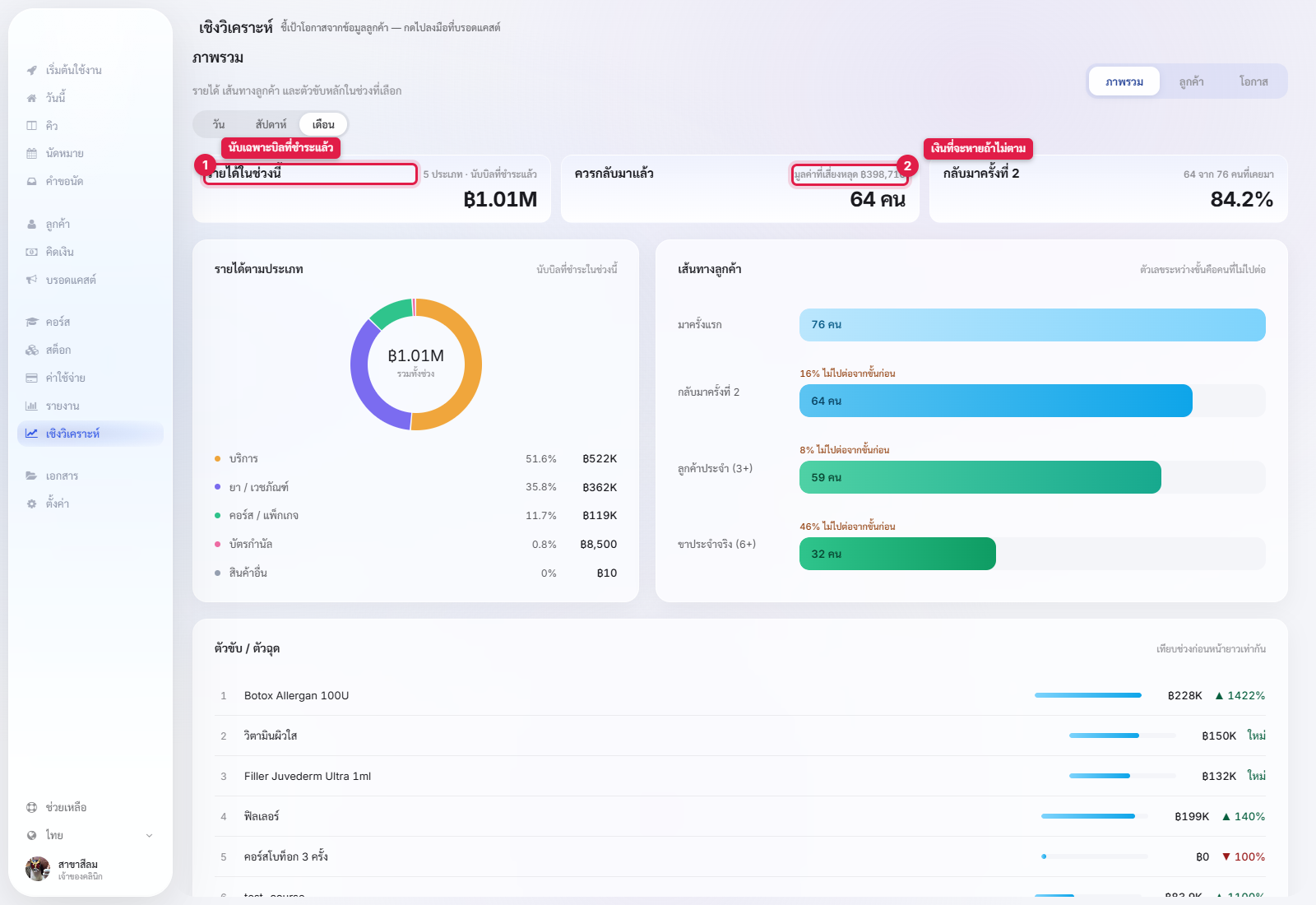This screenshot has width=1316, height=905.
Task: Click the สต็อก stock boxes icon
Action: pos(31,350)
